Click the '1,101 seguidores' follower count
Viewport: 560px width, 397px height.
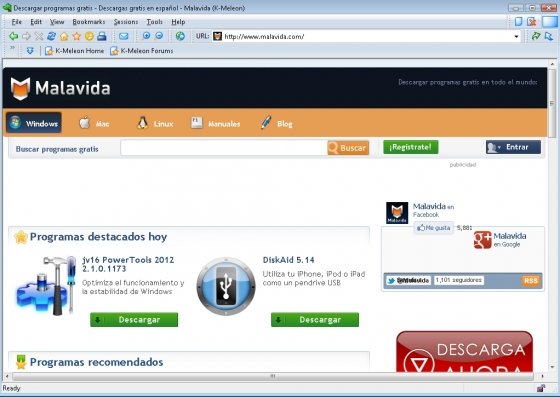click(459, 280)
